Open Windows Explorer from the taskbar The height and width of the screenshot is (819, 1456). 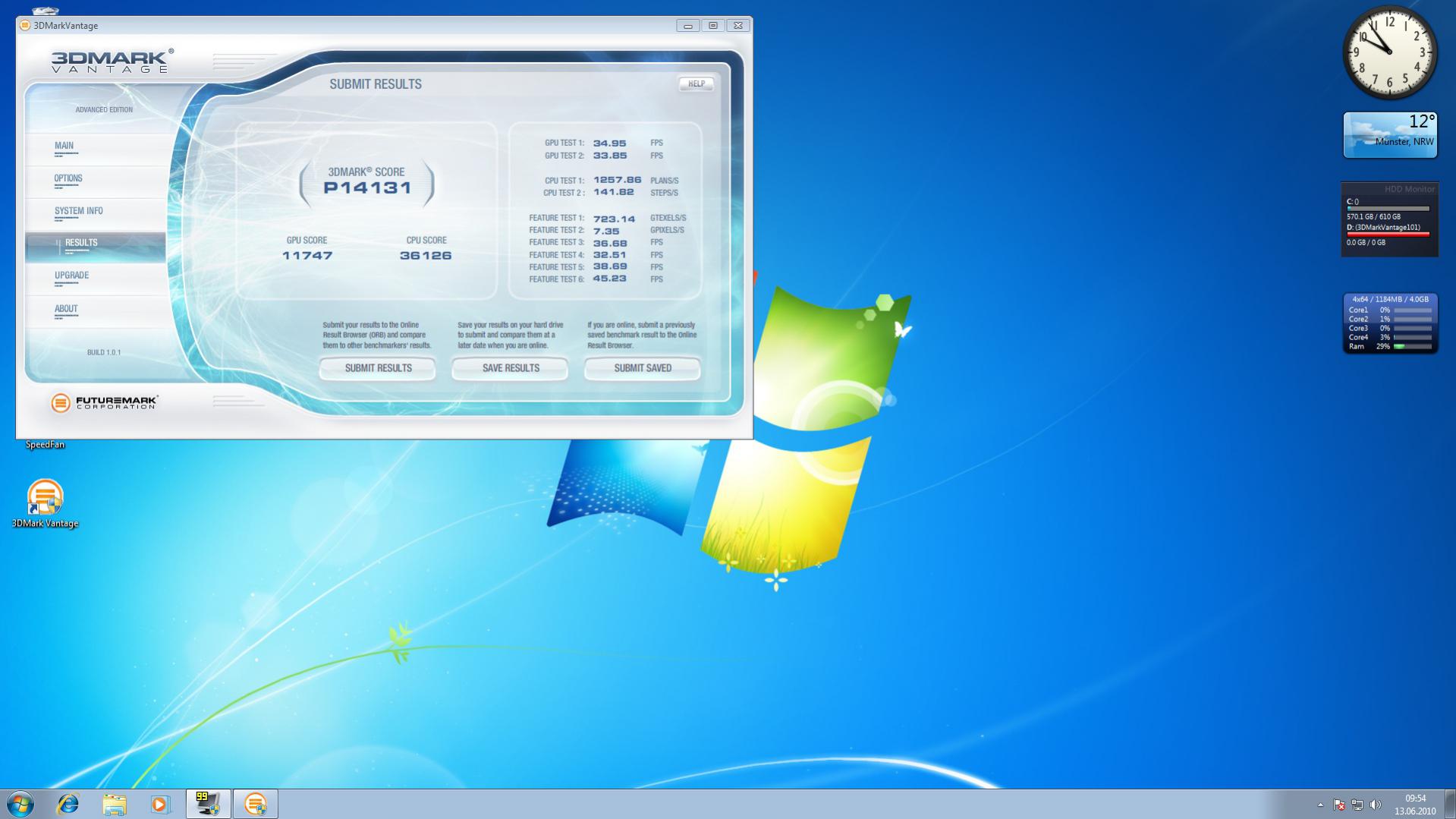pos(115,804)
